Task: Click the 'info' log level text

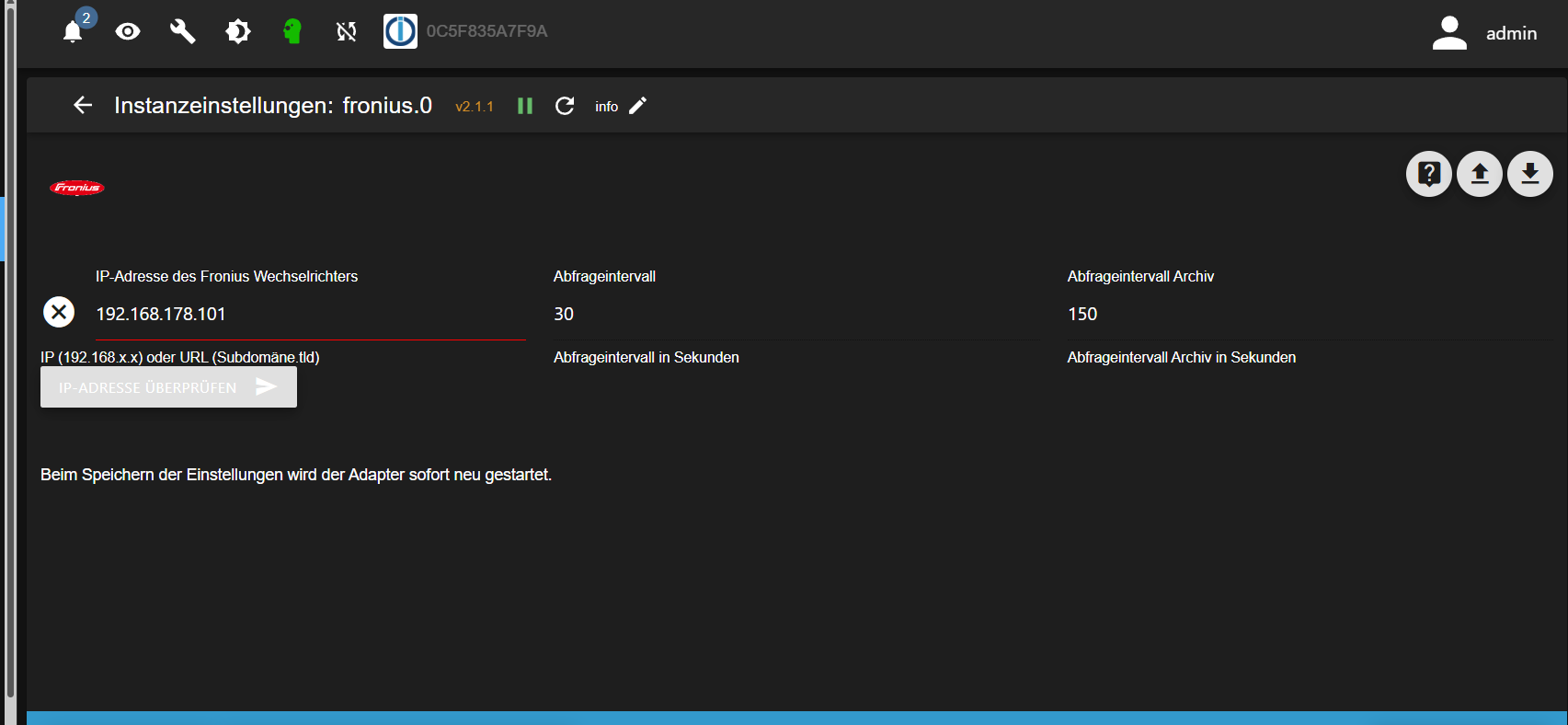Action: [606, 107]
